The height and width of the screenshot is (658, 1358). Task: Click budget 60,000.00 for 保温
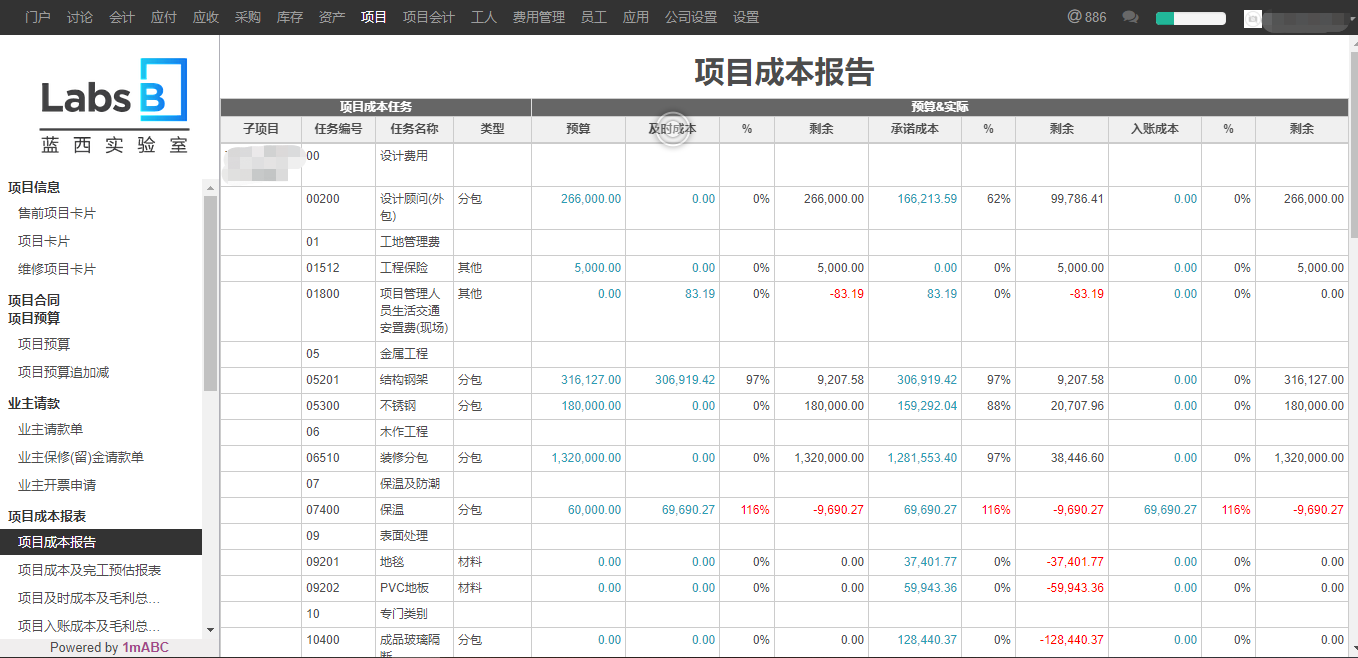point(594,510)
